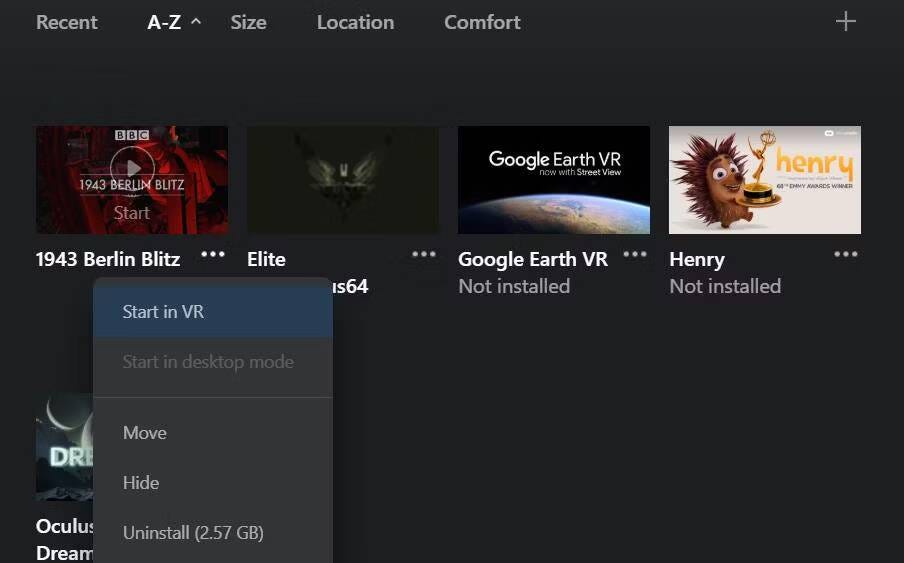The width and height of the screenshot is (904, 563).
Task: Select Hide in the context menu
Action: point(213,483)
